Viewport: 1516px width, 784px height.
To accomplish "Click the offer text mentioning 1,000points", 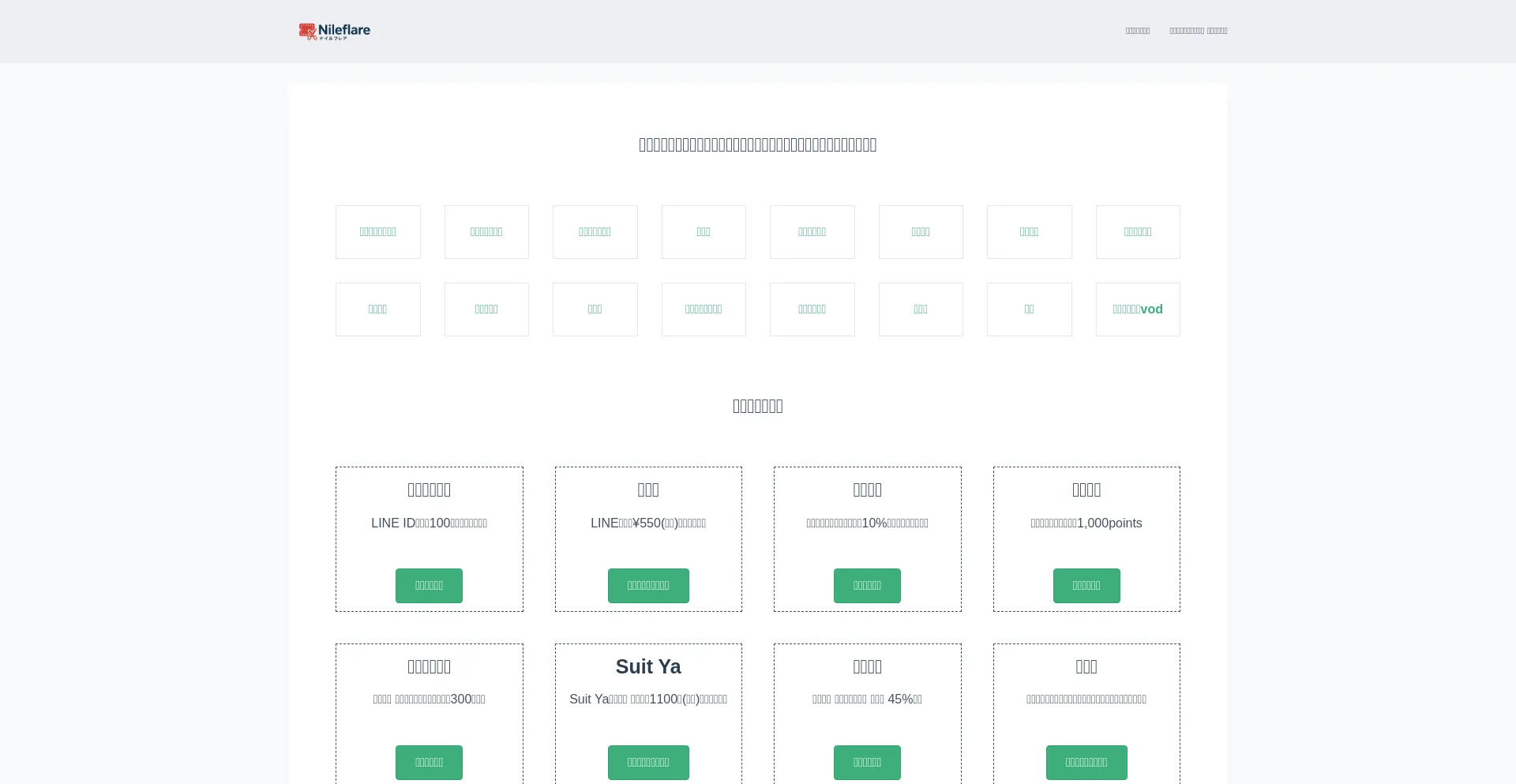I will coord(1086,523).
